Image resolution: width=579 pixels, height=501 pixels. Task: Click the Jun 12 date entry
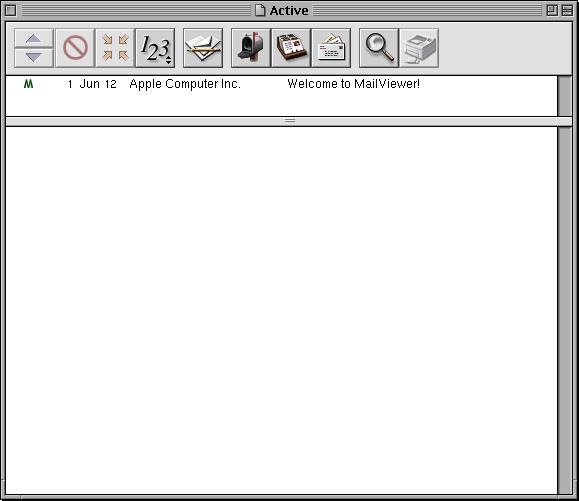pyautogui.click(x=98, y=84)
